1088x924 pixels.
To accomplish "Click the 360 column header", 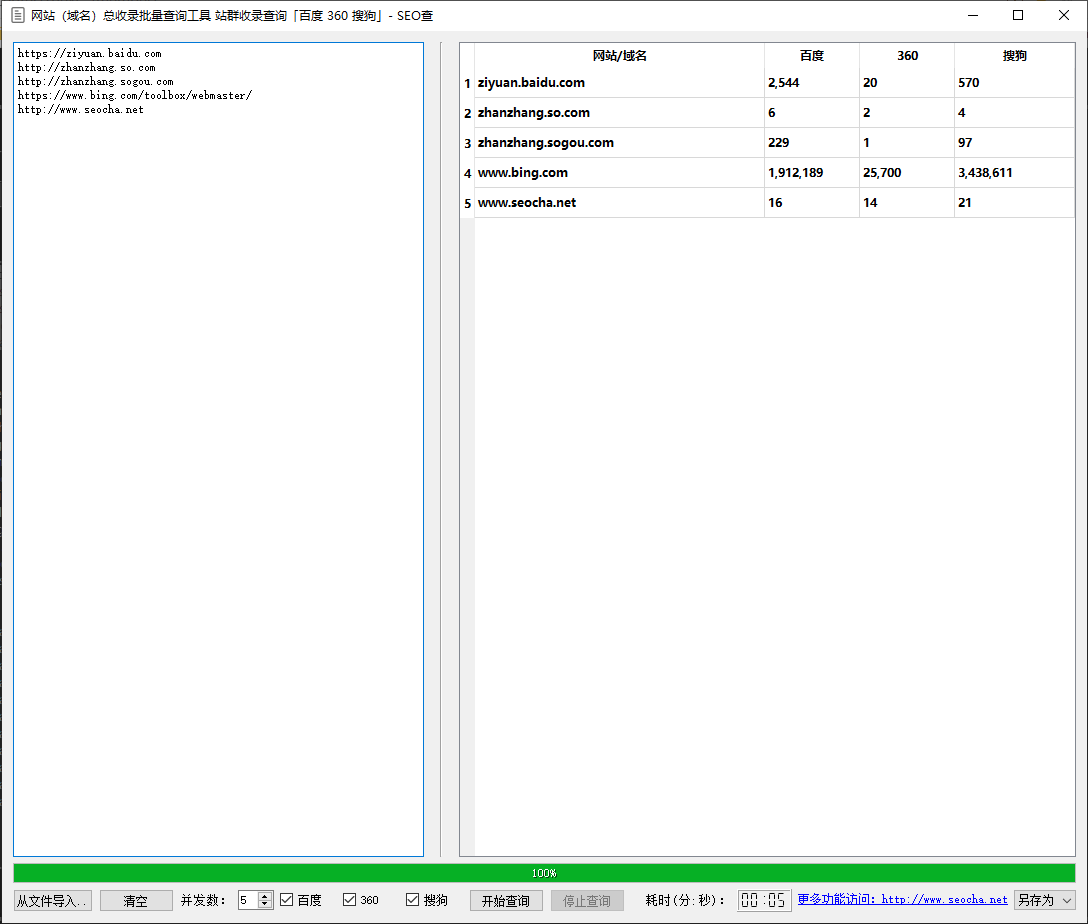I will (907, 55).
